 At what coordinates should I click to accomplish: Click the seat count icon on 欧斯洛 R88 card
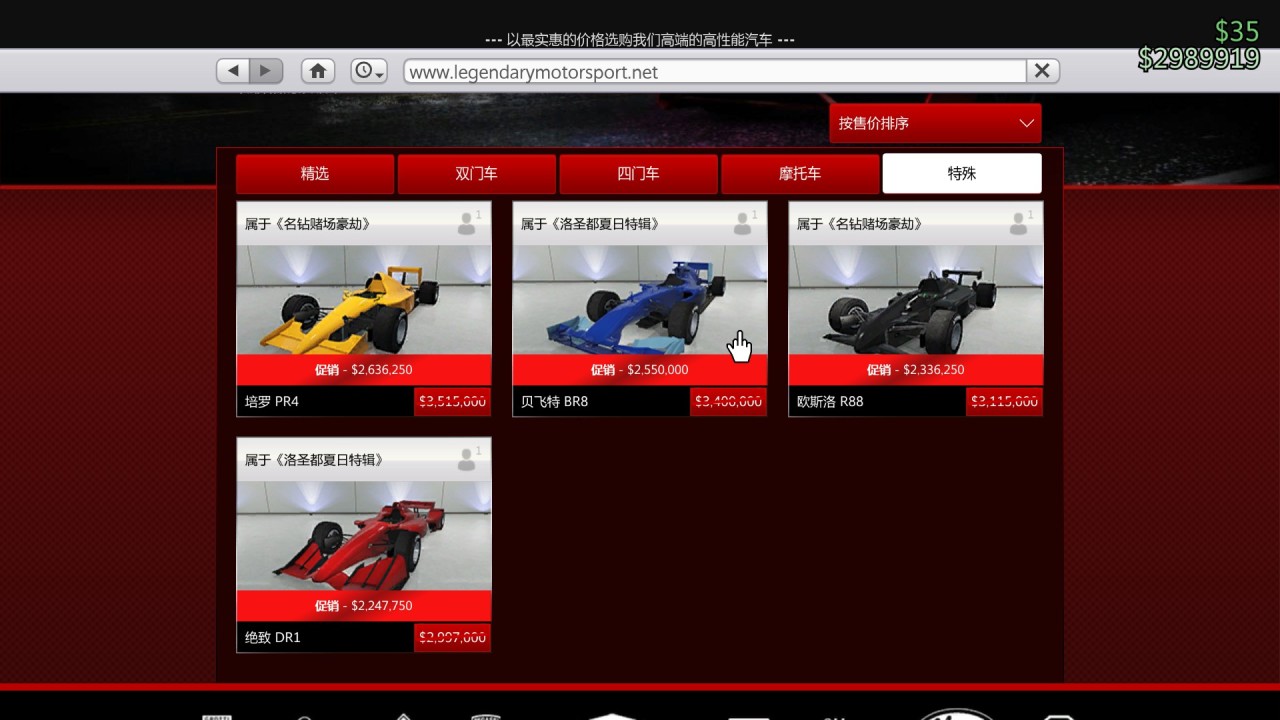click(x=1019, y=223)
